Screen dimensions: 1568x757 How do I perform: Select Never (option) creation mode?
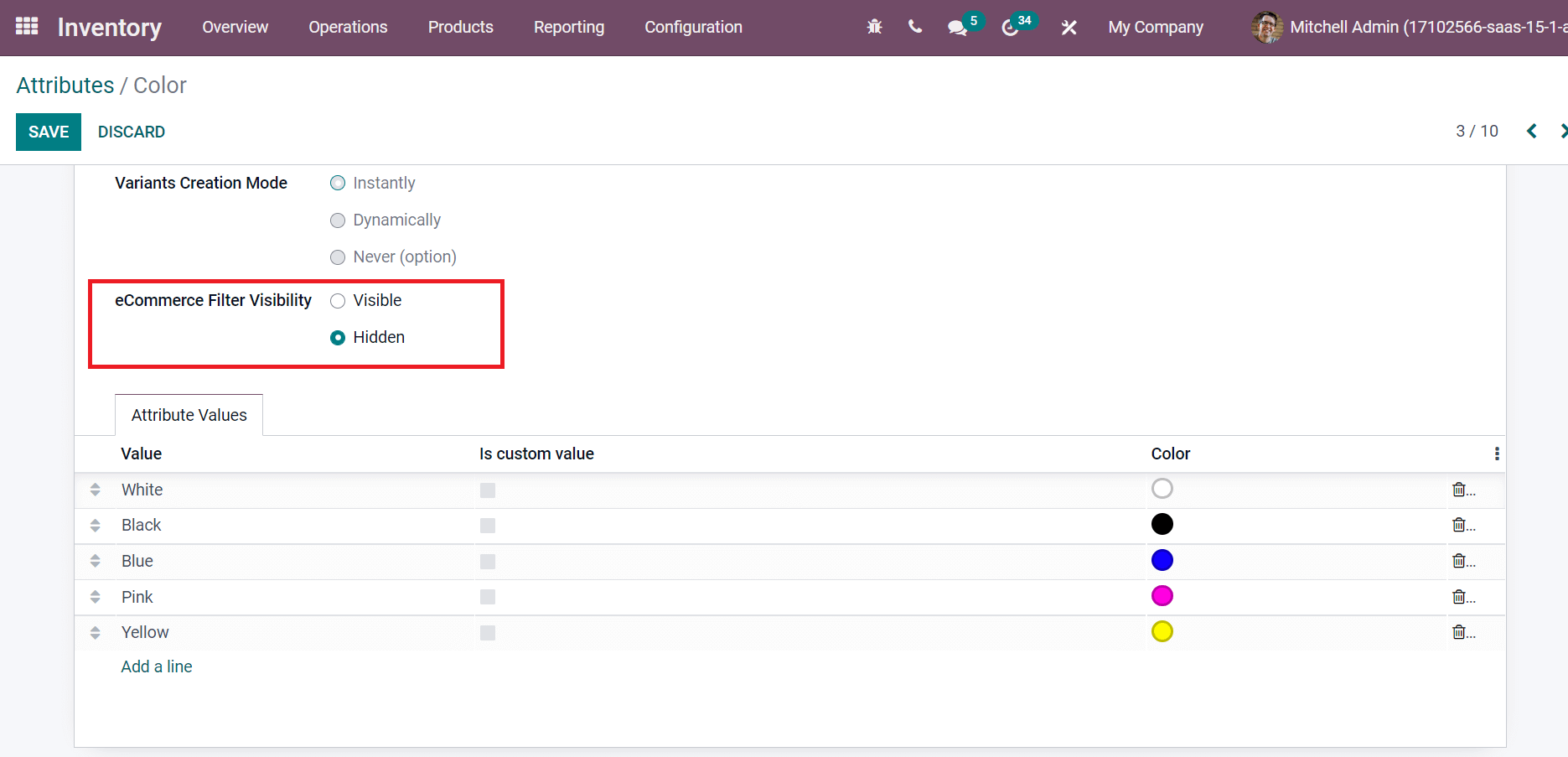pos(338,257)
